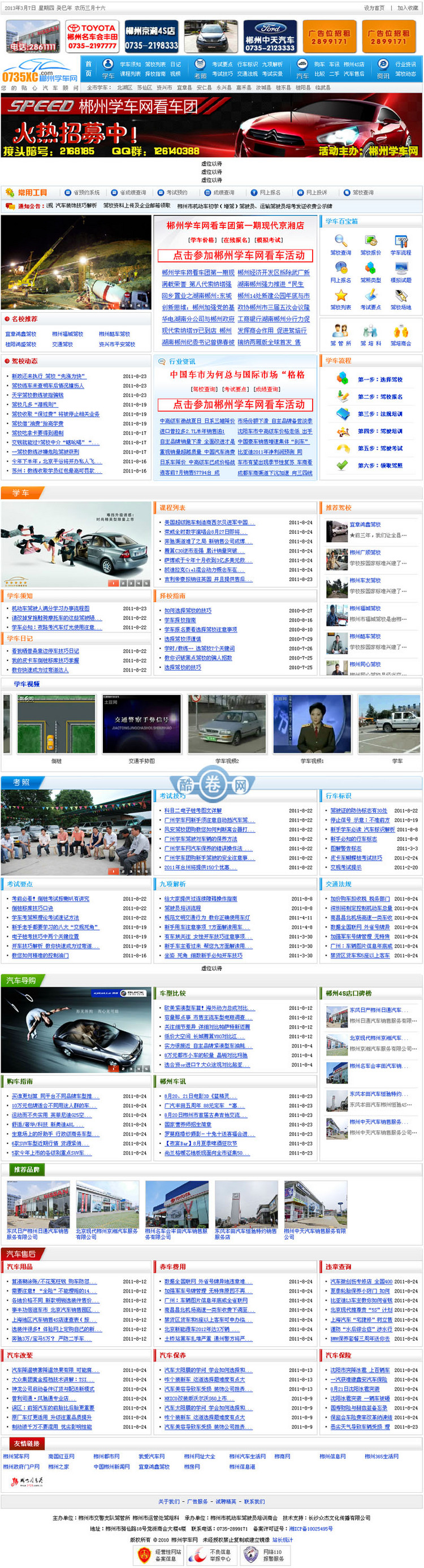Click step three 法规培训 icon
The height and width of the screenshot is (1568, 424).
(x=343, y=414)
